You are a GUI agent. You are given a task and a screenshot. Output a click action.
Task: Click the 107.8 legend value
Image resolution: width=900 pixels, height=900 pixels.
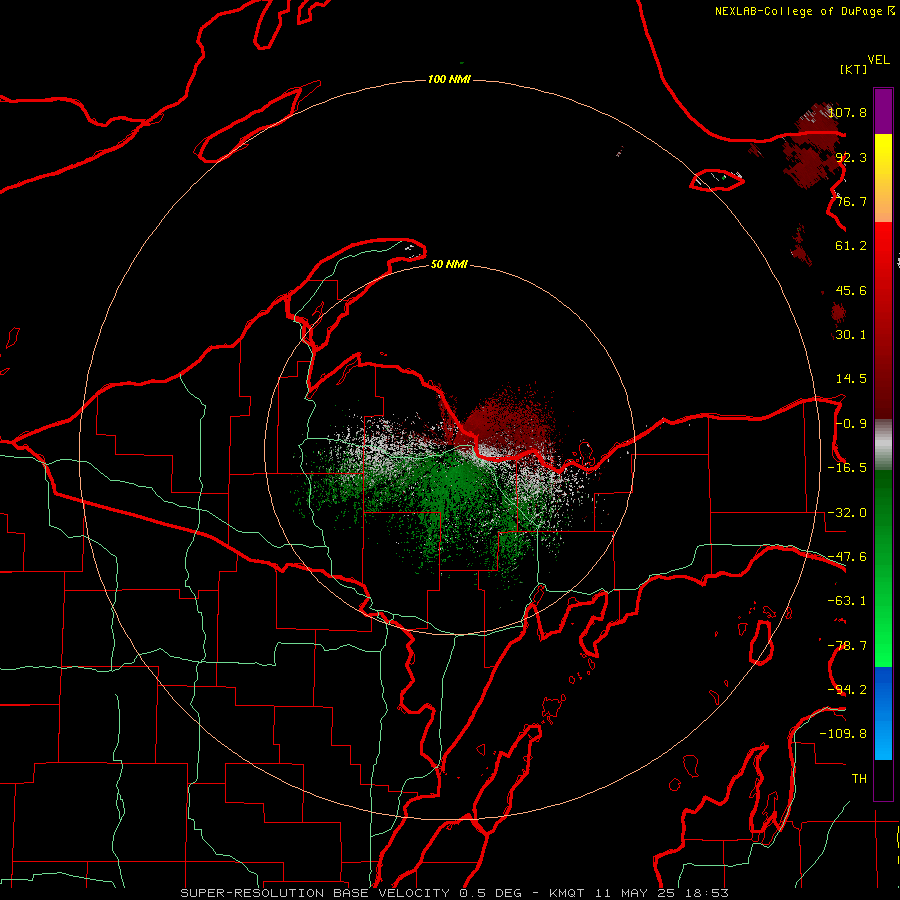[x=847, y=112]
